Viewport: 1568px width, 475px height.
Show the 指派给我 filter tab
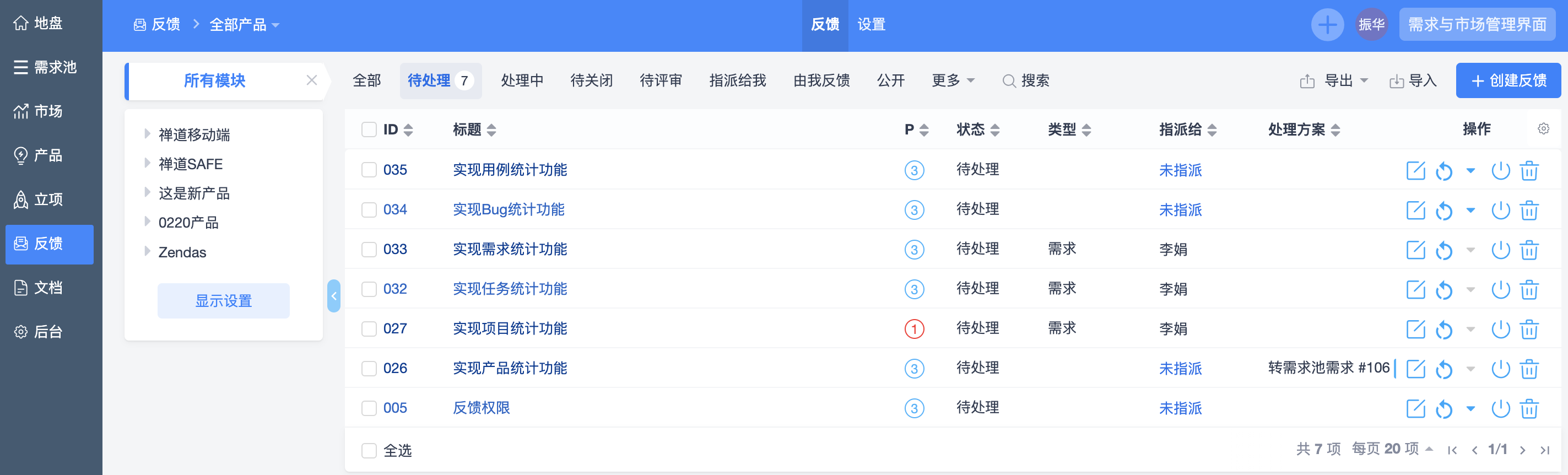737,80
